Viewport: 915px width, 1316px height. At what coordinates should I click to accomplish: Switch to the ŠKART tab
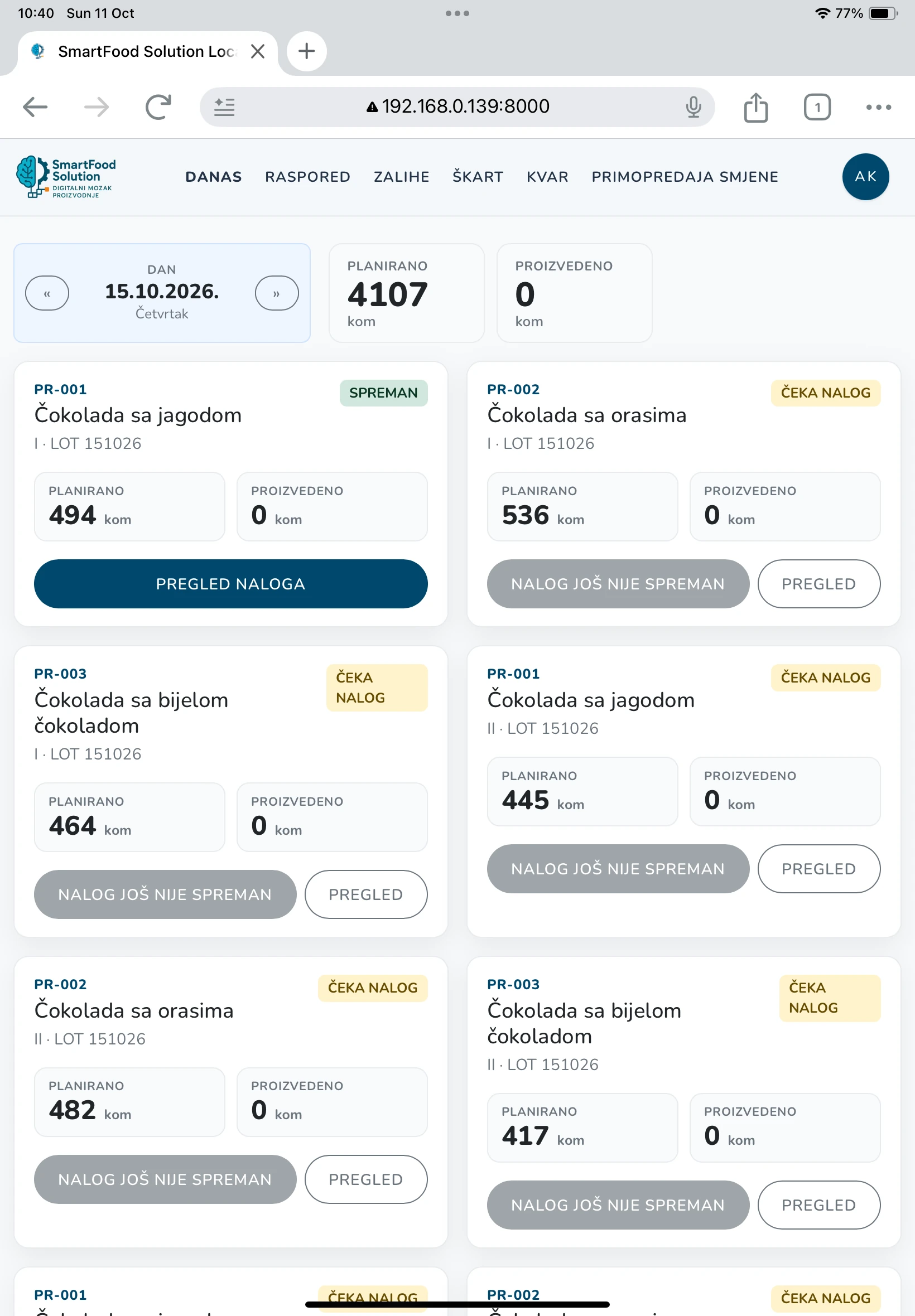[x=478, y=177]
